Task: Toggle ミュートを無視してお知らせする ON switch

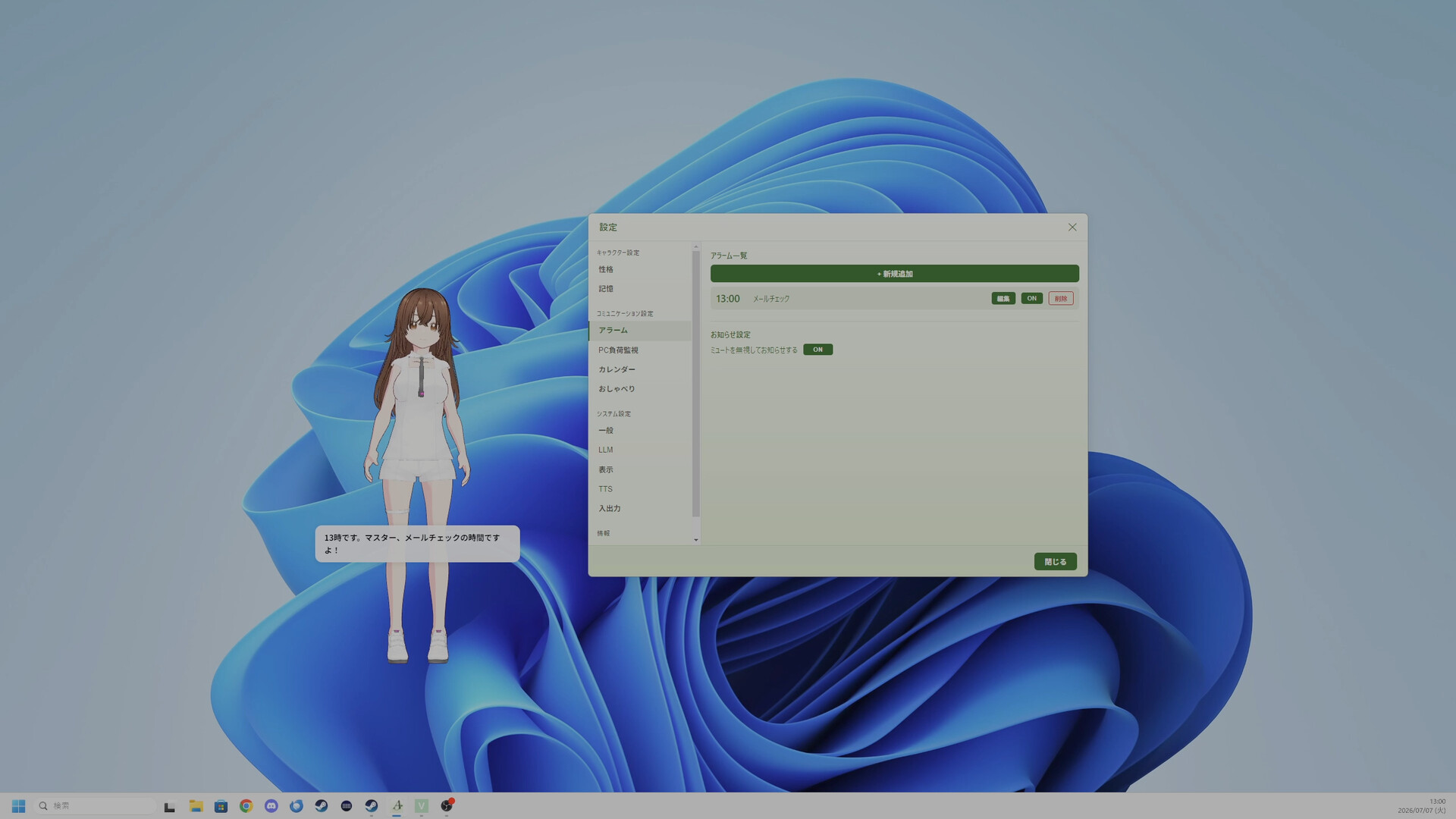Action: (x=818, y=350)
